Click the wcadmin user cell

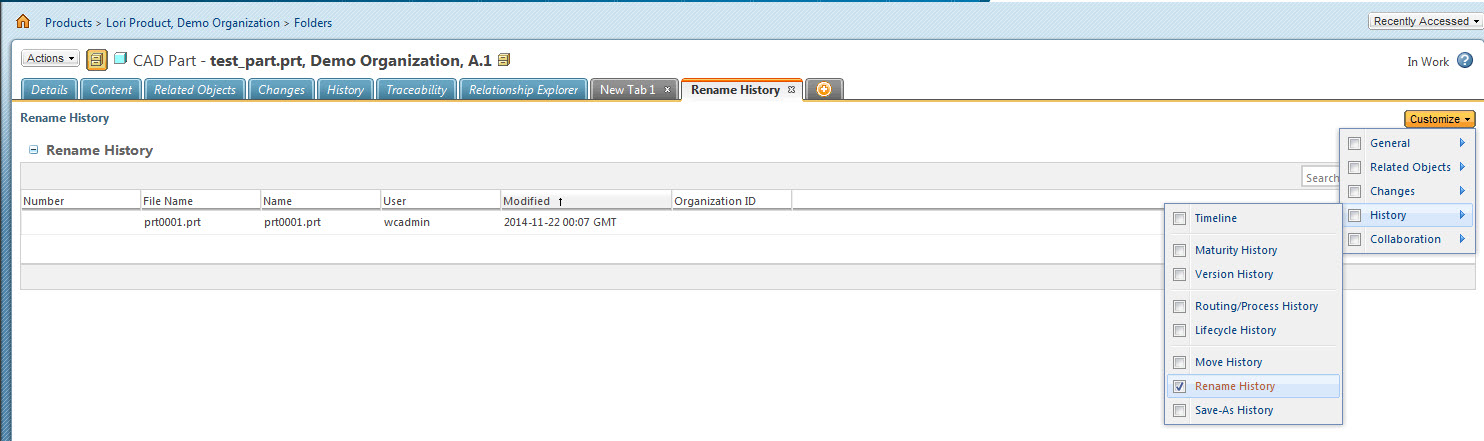point(407,222)
